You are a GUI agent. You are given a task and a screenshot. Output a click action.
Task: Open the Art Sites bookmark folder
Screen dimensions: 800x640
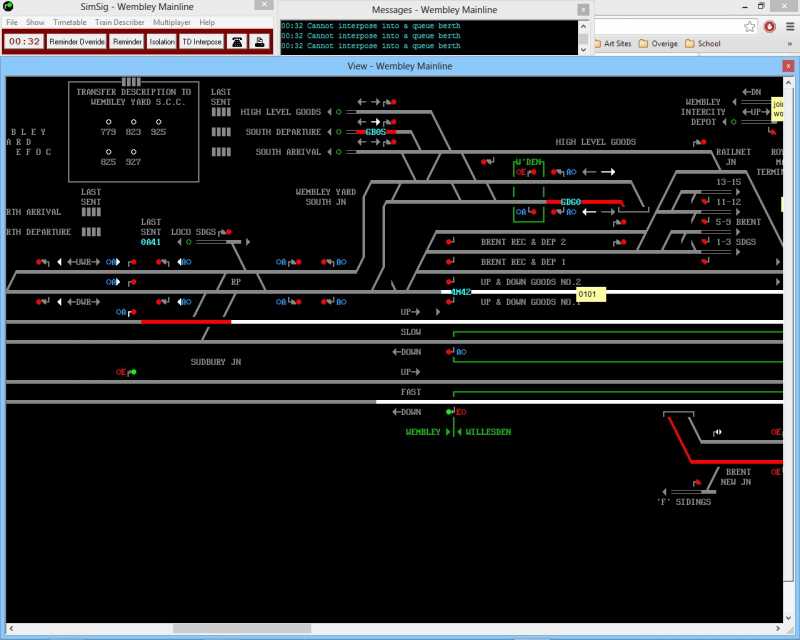click(x=613, y=44)
